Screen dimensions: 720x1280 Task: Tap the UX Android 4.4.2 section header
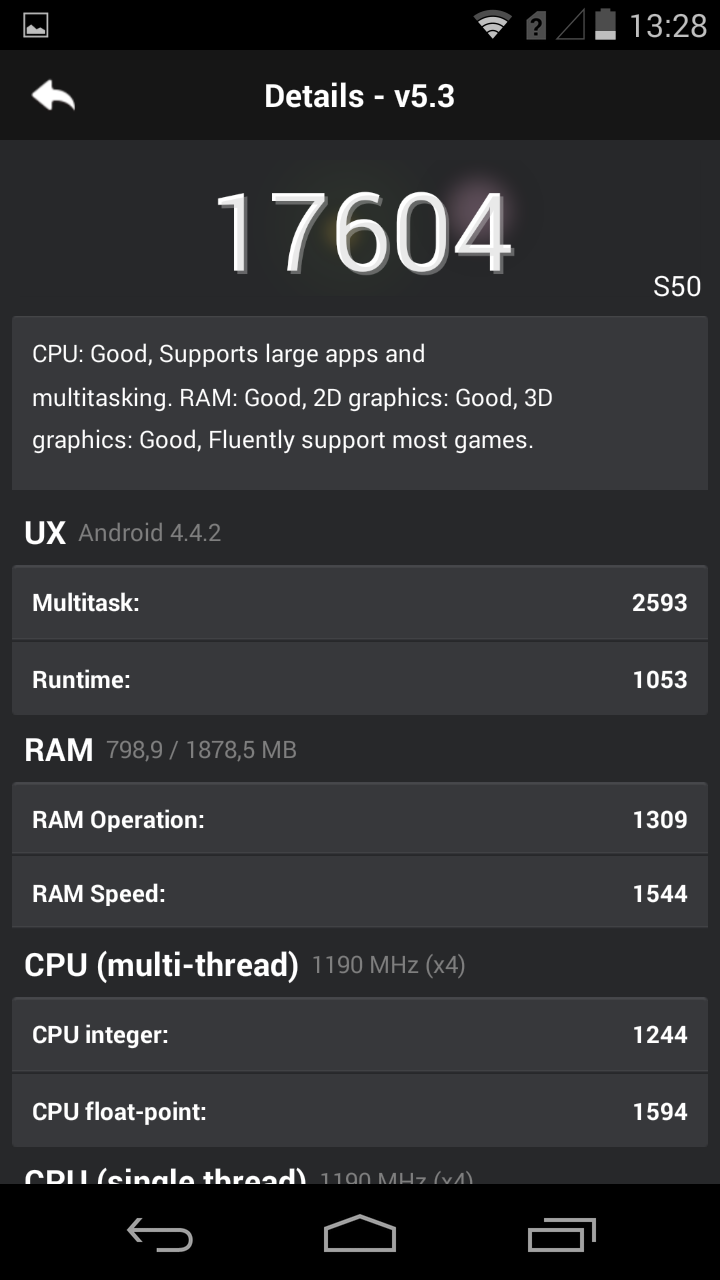(122, 533)
